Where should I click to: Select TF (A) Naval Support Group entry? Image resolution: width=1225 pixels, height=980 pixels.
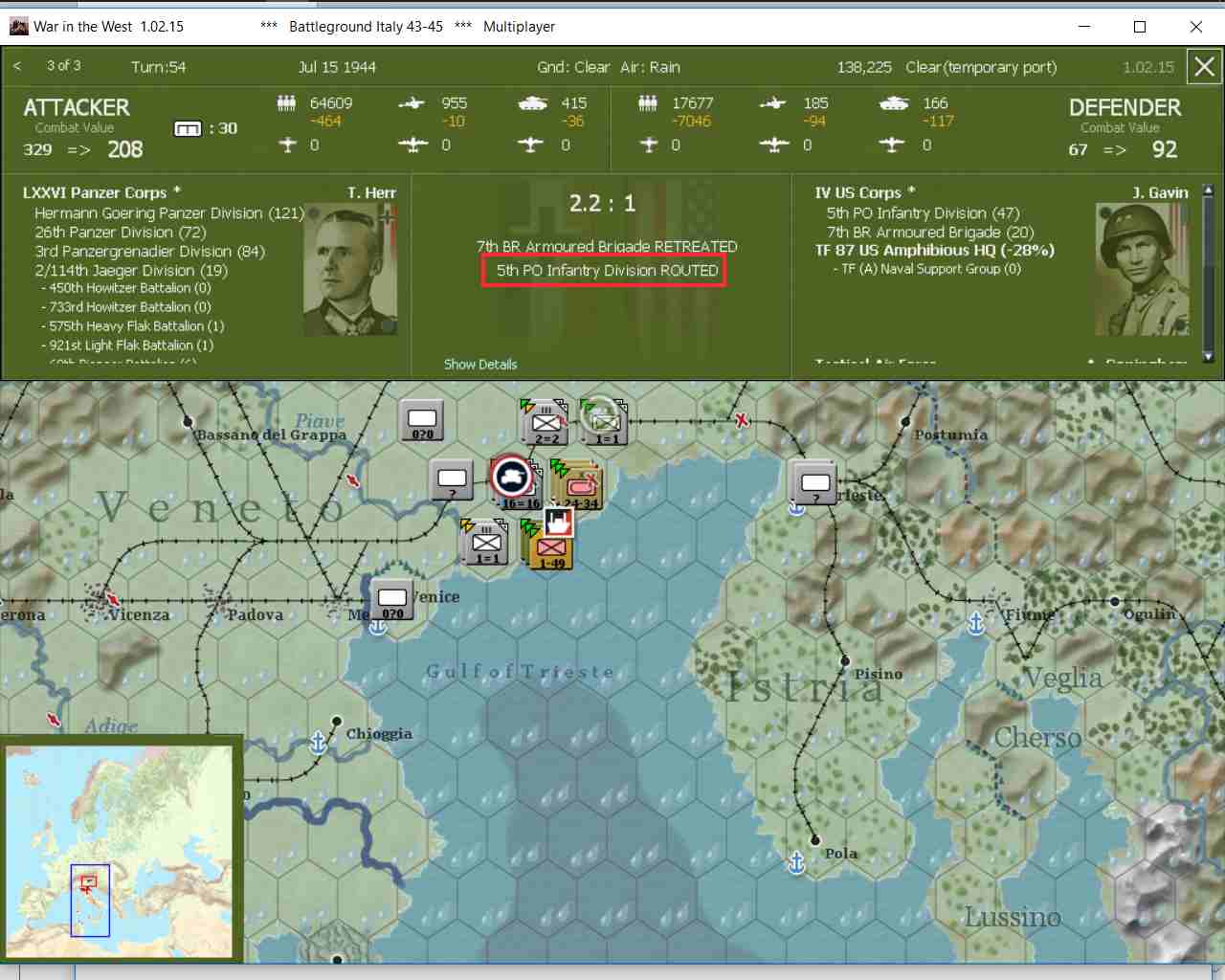click(x=926, y=269)
